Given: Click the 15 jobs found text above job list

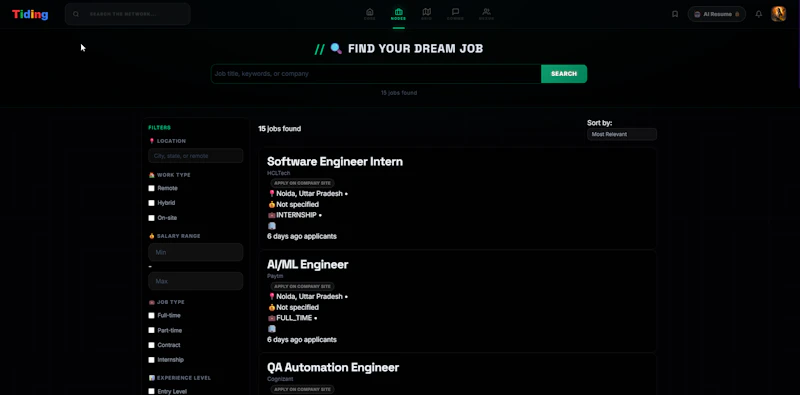Looking at the screenshot, I should [x=280, y=129].
